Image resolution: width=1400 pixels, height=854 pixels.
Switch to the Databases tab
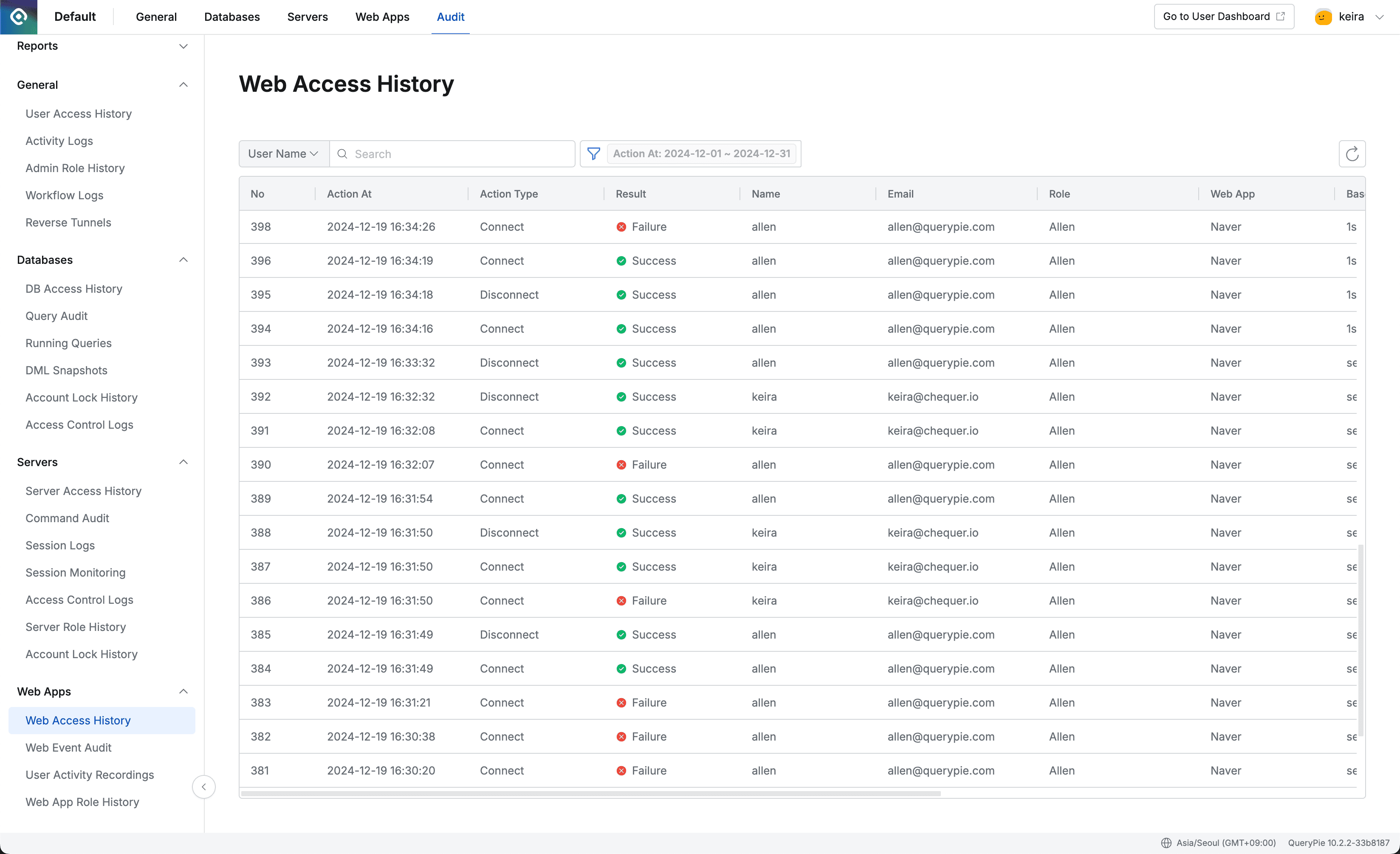[x=231, y=17]
